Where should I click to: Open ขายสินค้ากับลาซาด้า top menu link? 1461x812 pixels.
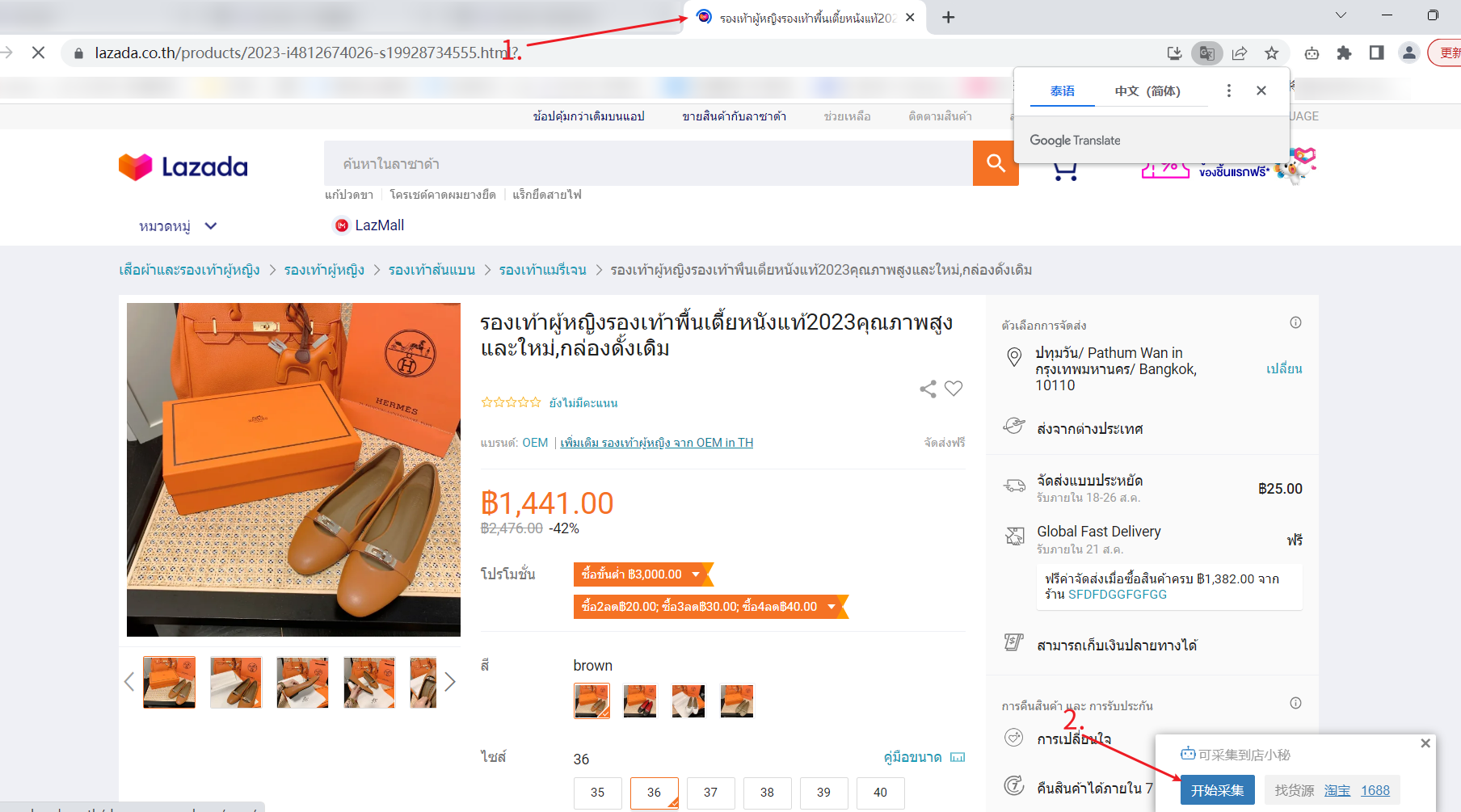click(734, 116)
